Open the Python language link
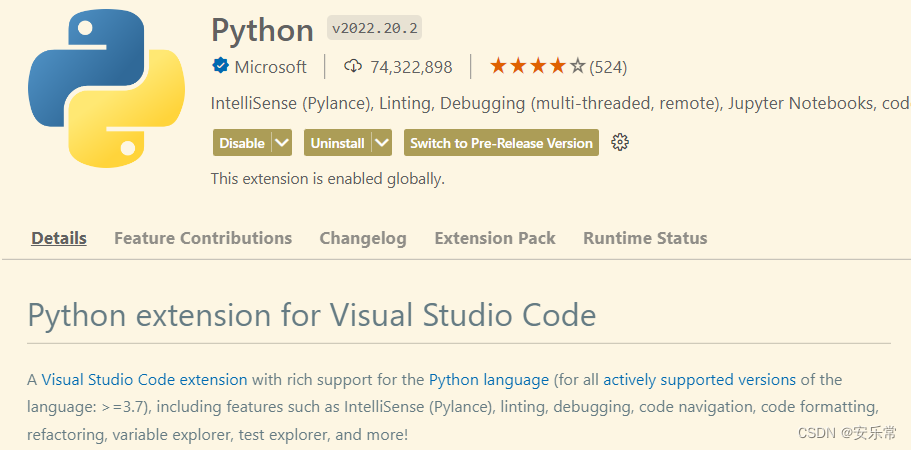The image size is (911, 450). [489, 380]
